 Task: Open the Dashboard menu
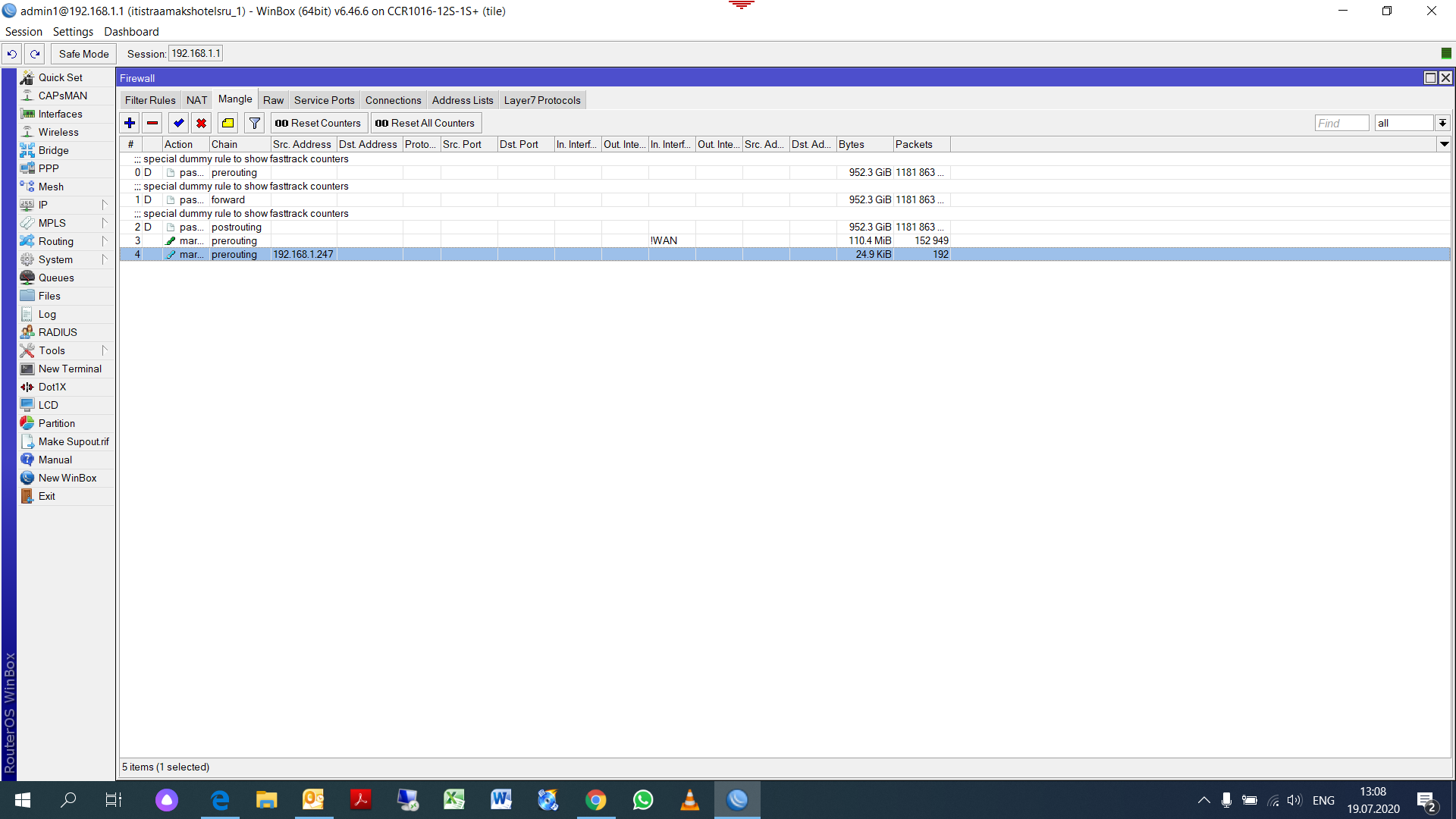pos(131,32)
